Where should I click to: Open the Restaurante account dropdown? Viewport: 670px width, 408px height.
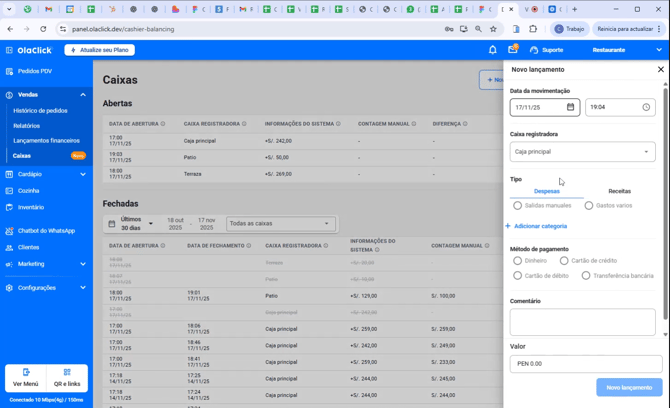[x=627, y=50]
